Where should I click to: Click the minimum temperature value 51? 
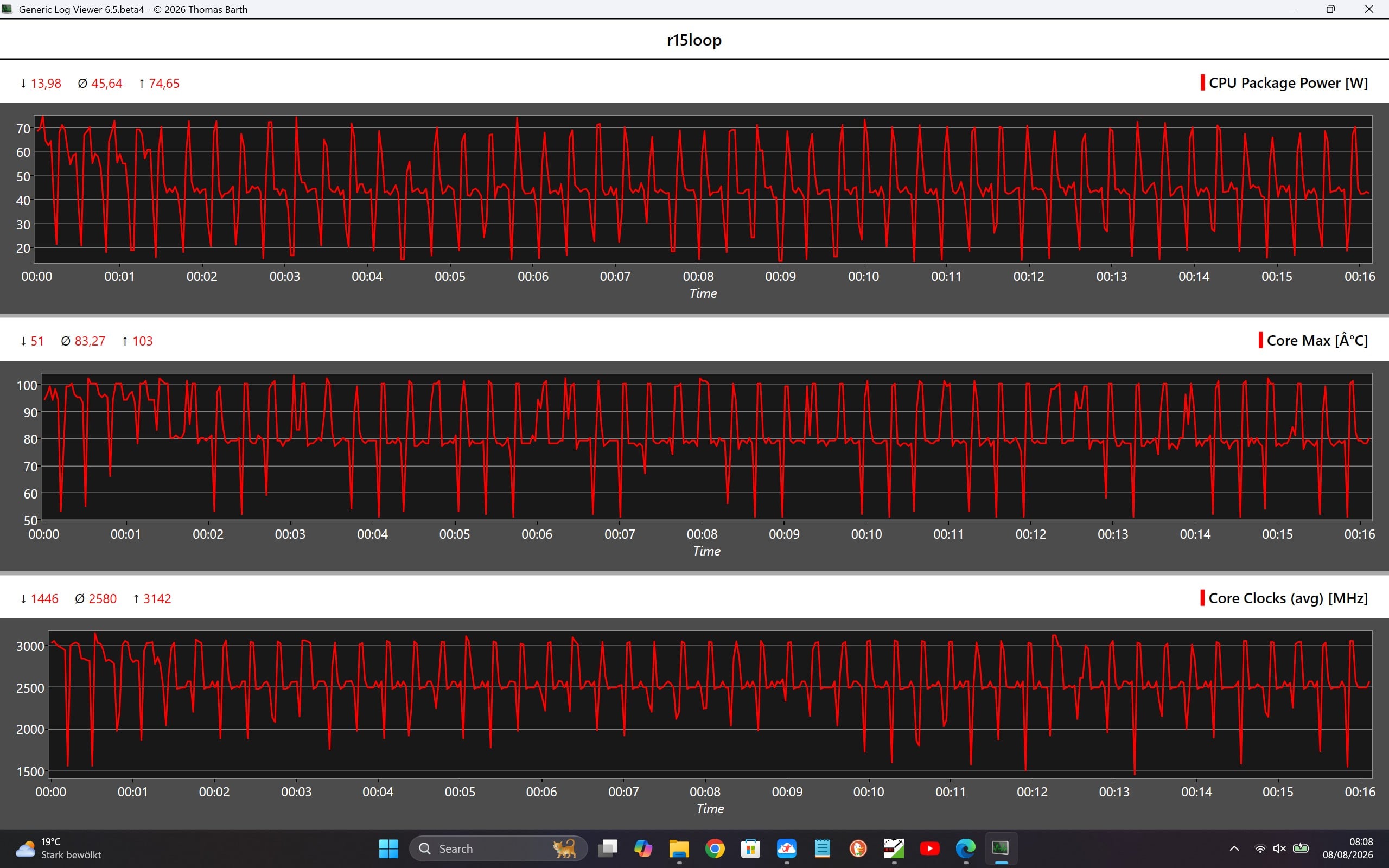coord(37,341)
